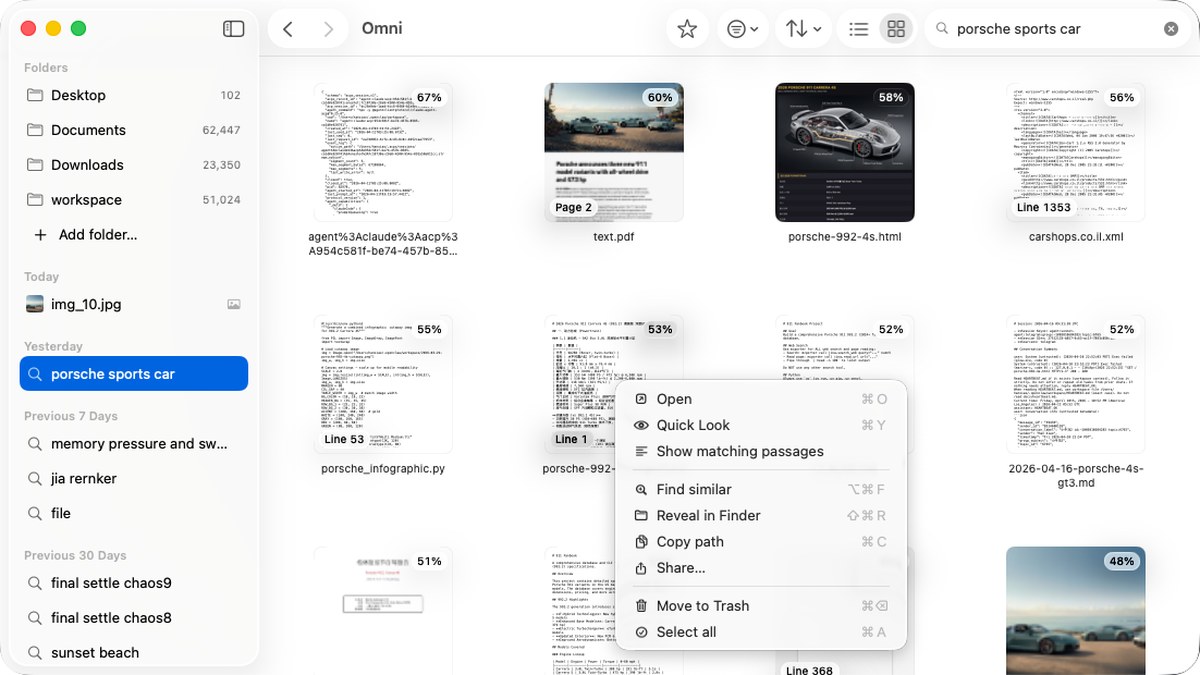This screenshot has width=1200, height=675.
Task: Click the thumbnail of the agent%3Aclaude file
Action: pyautogui.click(x=383, y=152)
